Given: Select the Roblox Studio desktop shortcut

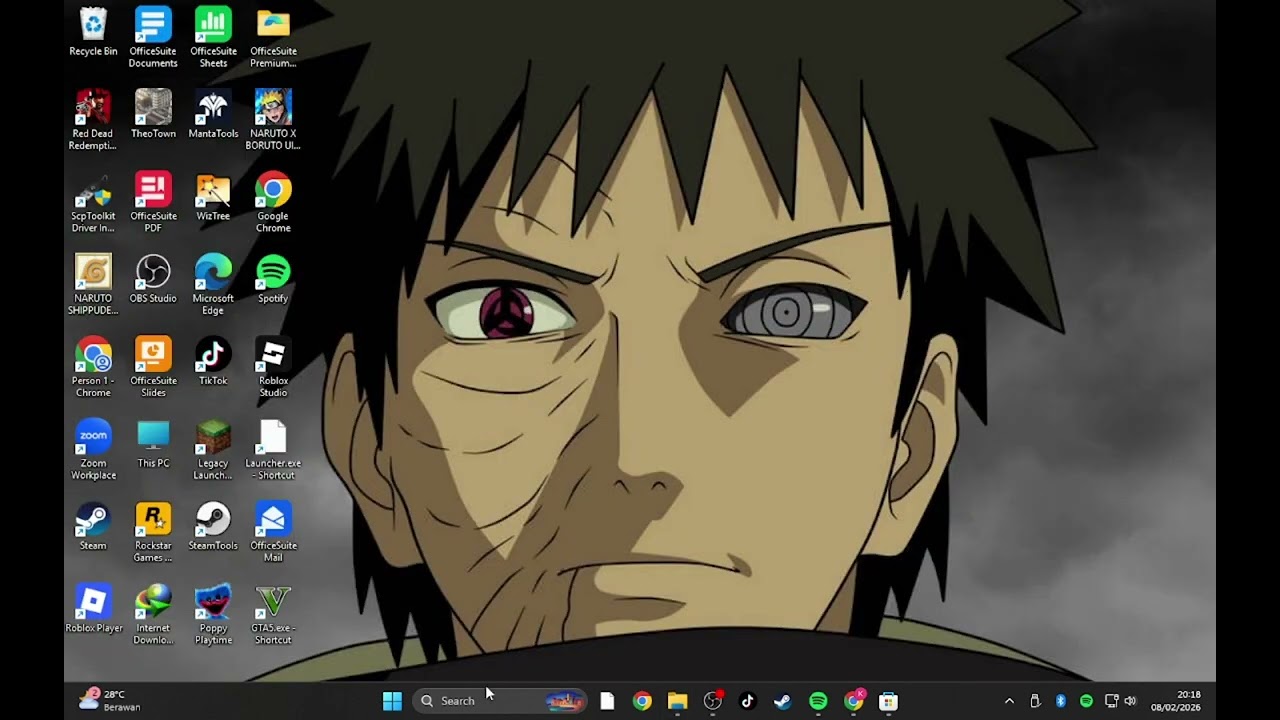Looking at the screenshot, I should (x=273, y=367).
